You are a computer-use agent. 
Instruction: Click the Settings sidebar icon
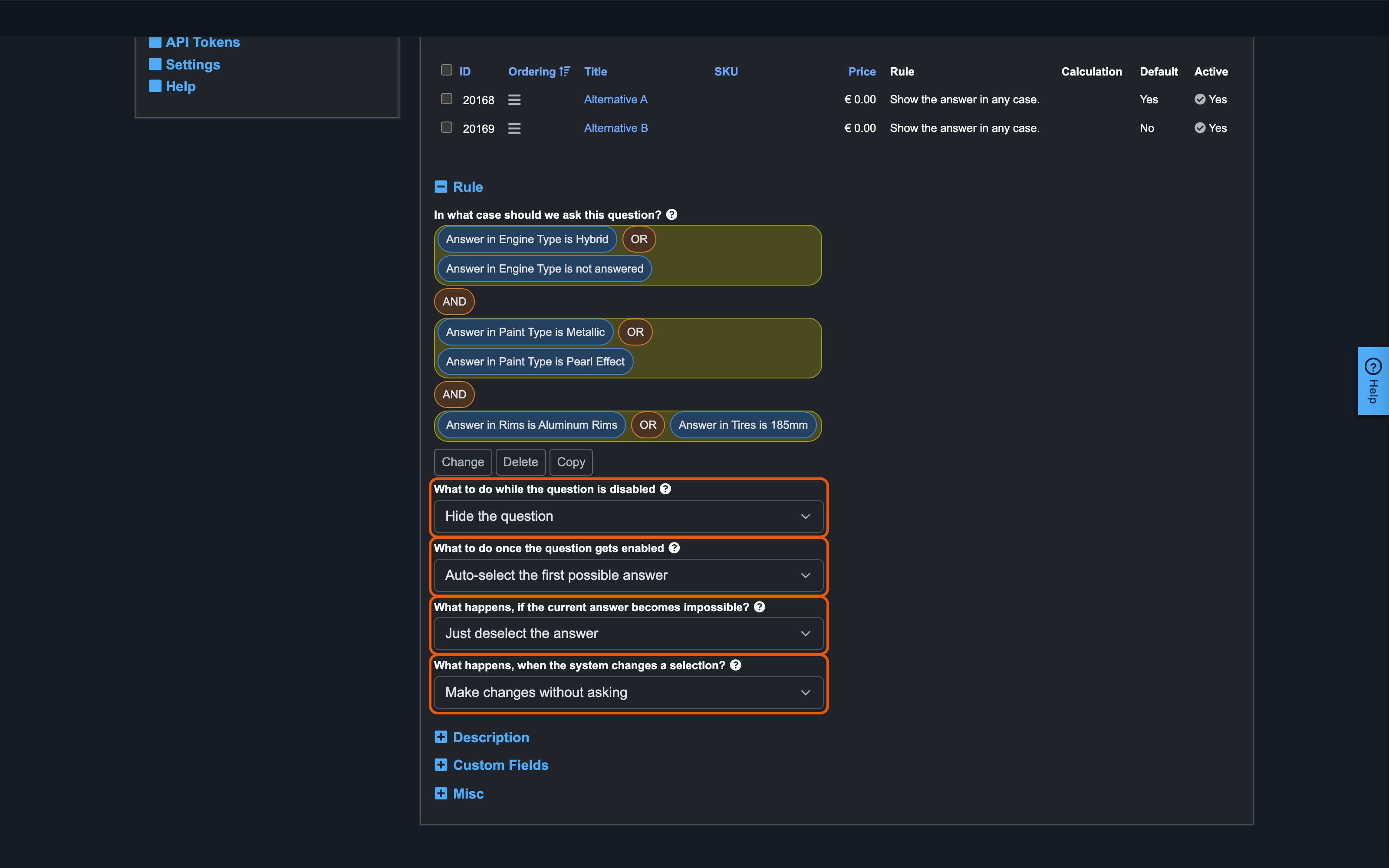pyautogui.click(x=155, y=64)
